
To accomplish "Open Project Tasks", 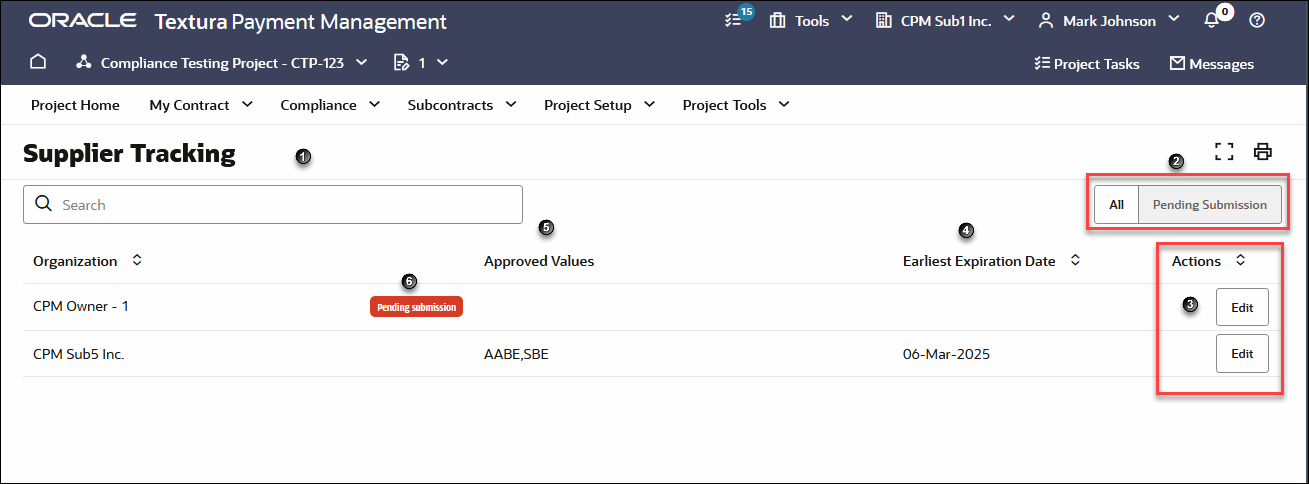I will pos(1086,63).
